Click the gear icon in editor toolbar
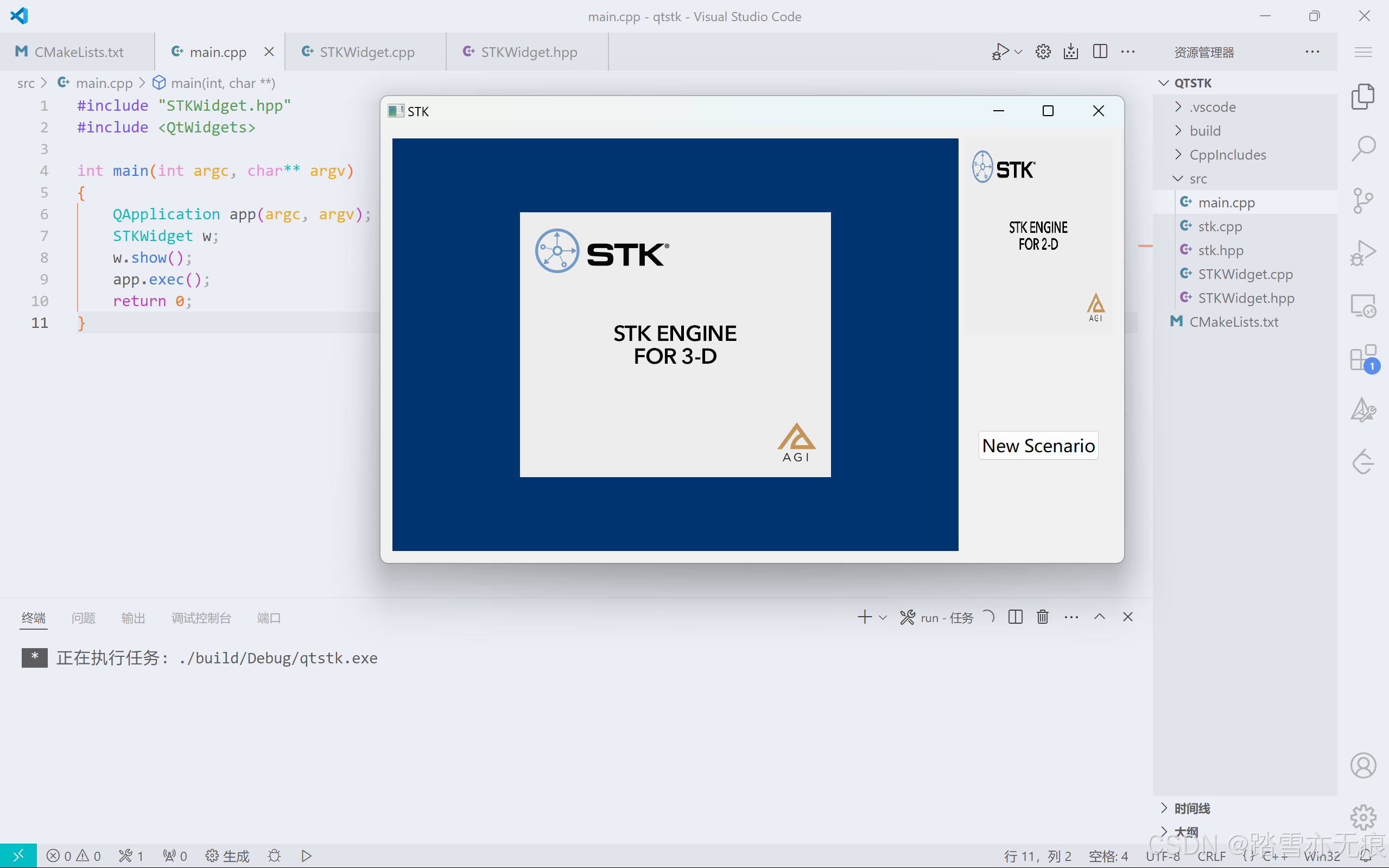Viewport: 1389px width, 868px height. 1043,52
